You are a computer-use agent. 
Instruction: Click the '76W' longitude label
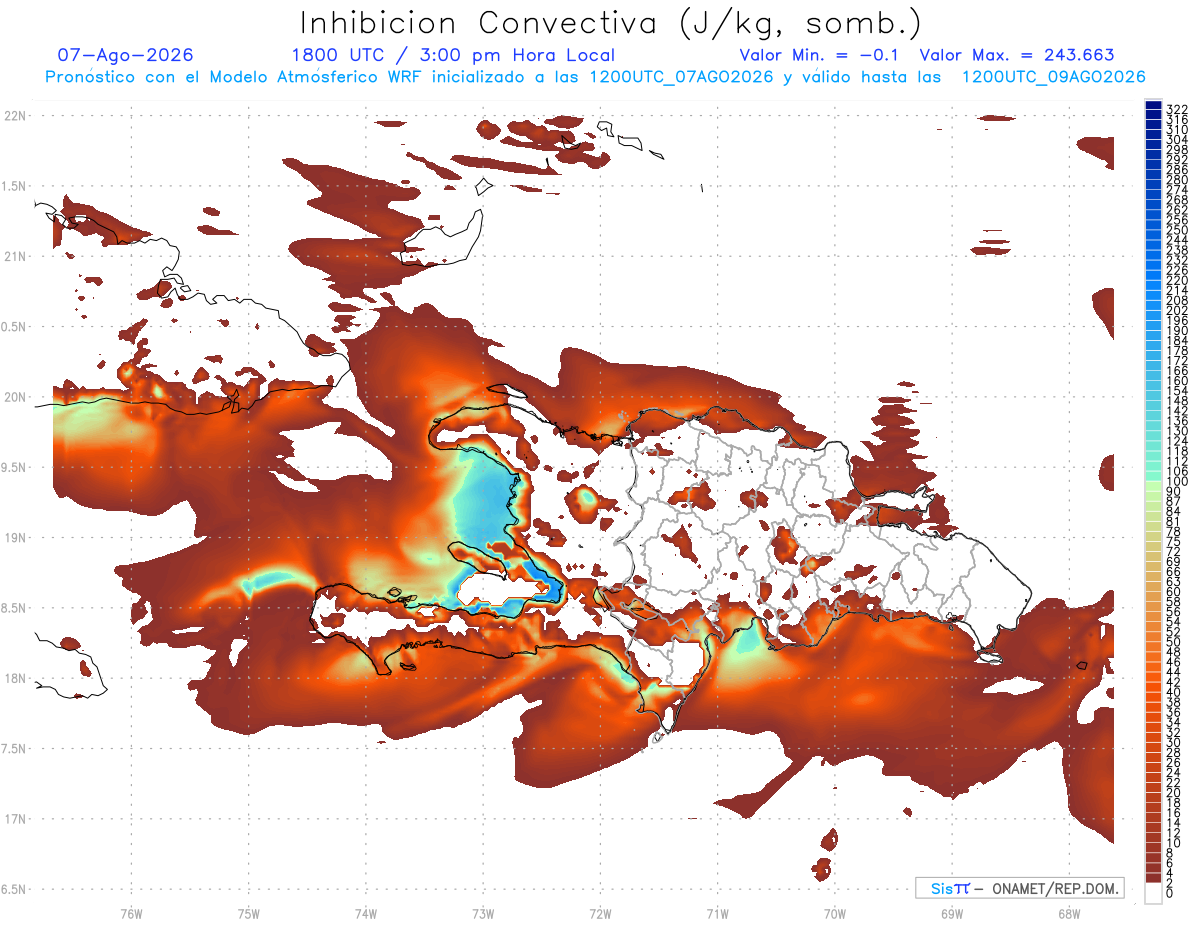131,913
